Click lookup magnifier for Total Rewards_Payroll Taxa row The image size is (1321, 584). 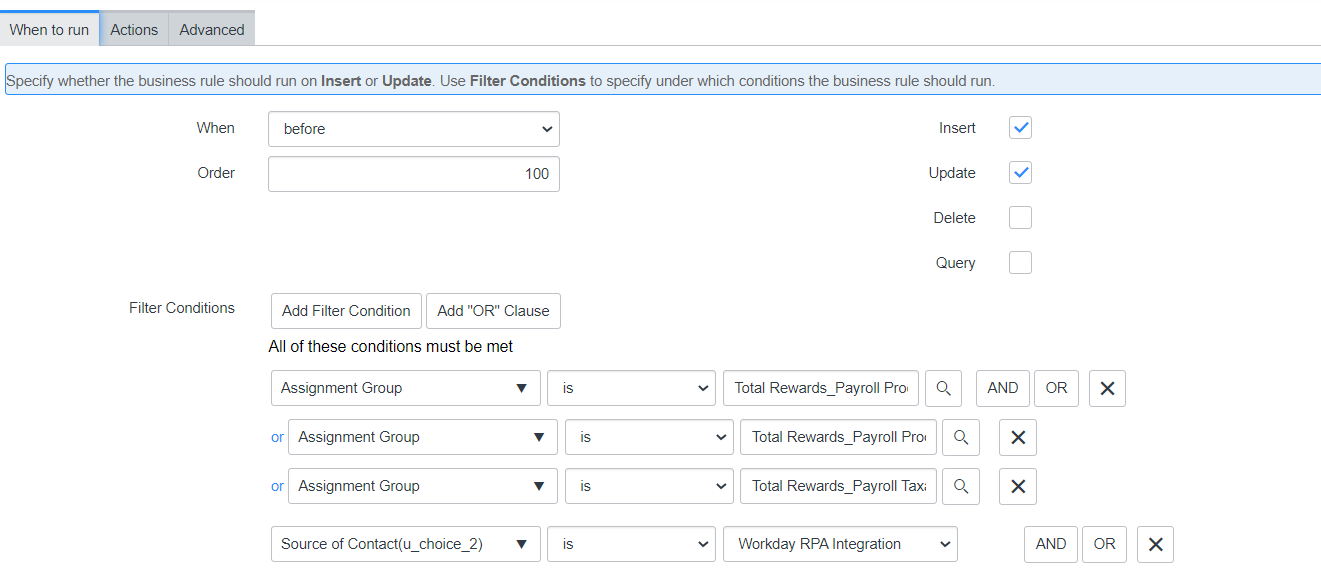(960, 486)
